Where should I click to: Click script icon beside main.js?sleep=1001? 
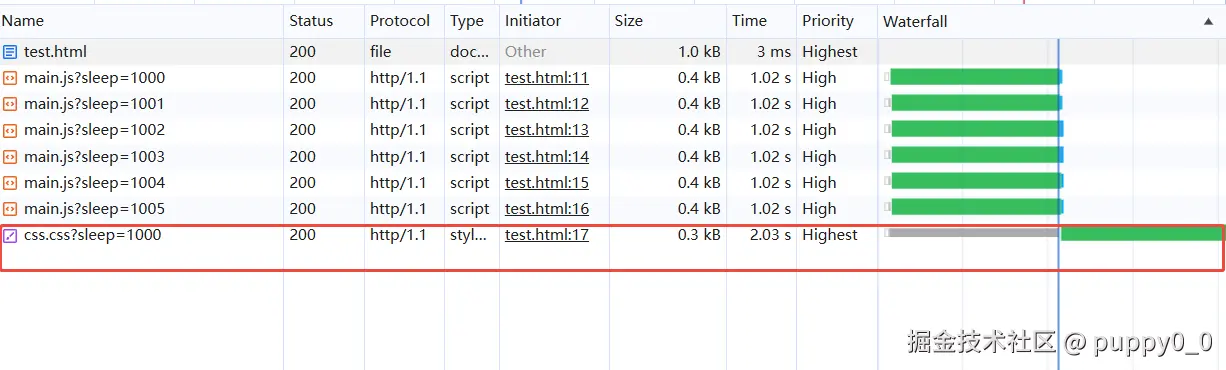pyautogui.click(x=10, y=104)
